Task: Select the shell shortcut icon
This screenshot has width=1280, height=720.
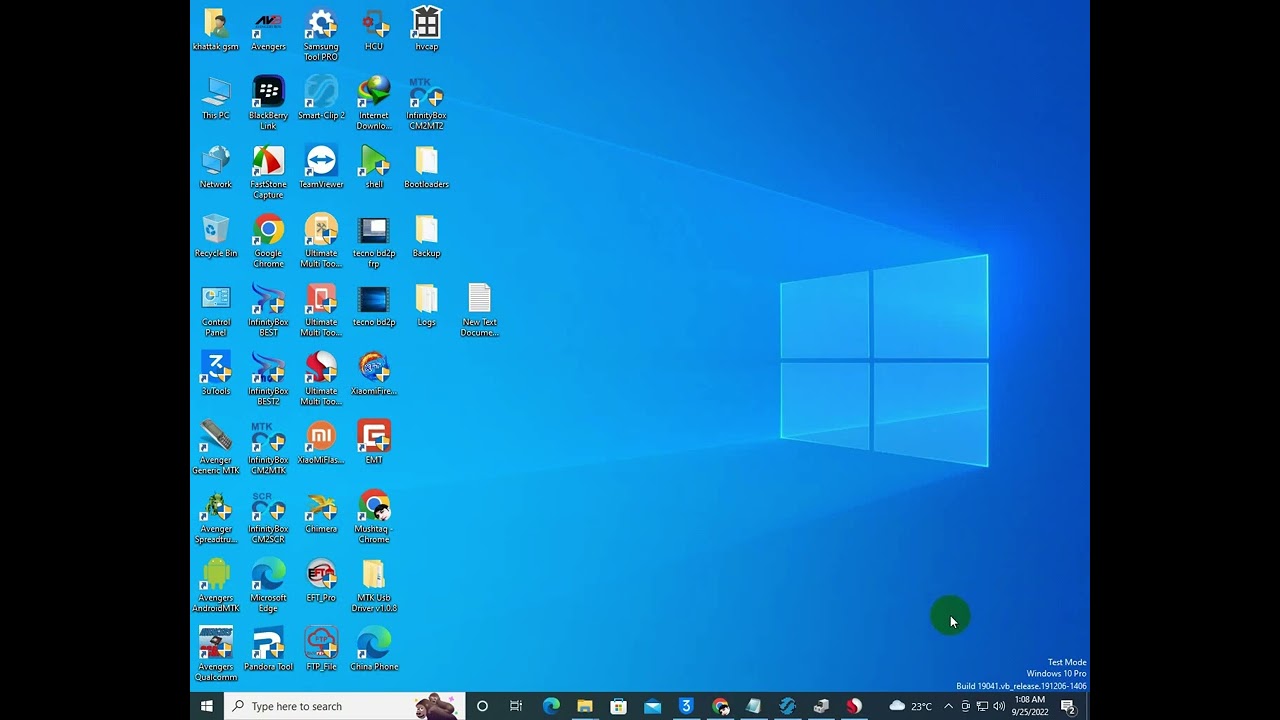Action: pos(374,167)
